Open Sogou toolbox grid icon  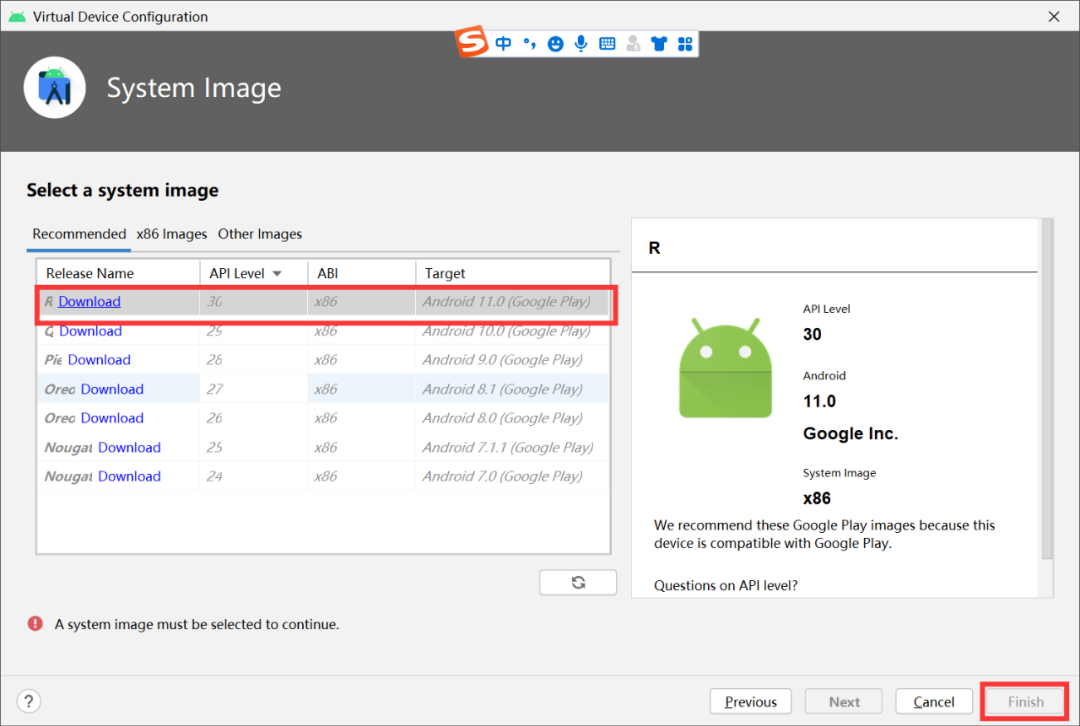coord(685,44)
